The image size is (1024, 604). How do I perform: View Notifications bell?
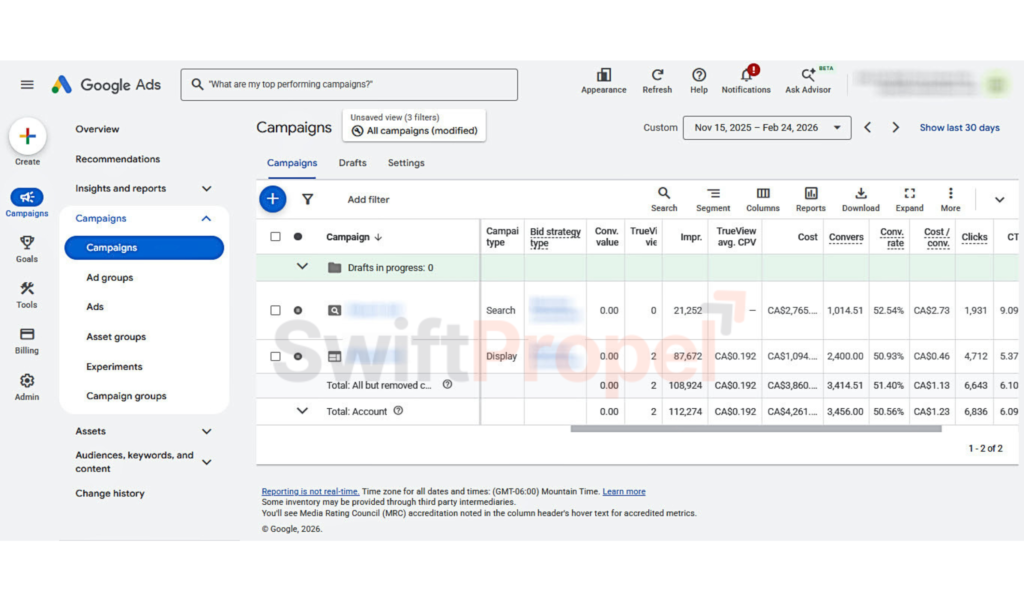click(x=746, y=81)
